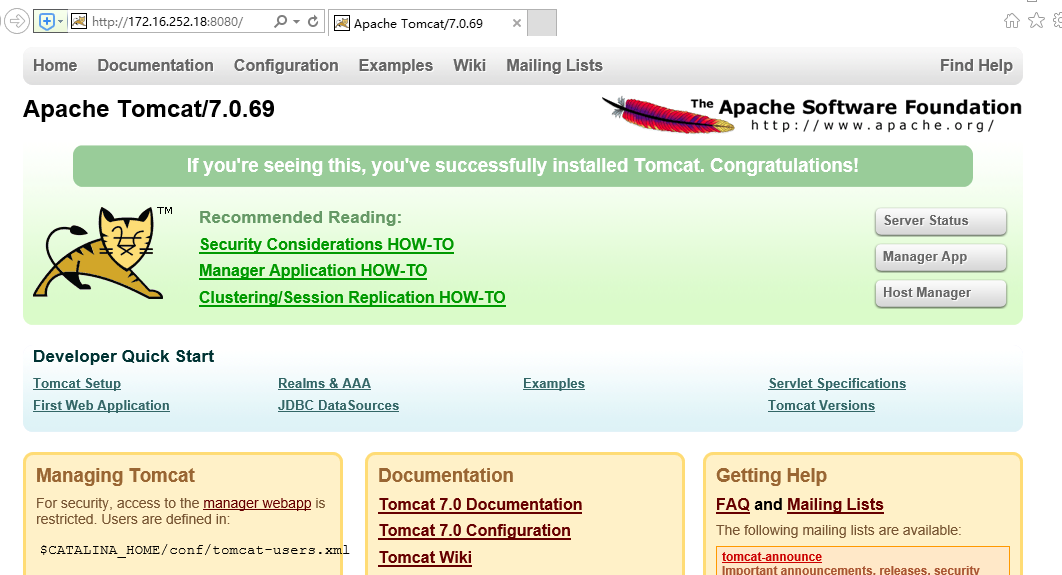
Task: Click the Apache Tomcat/7.0.69 page heading
Action: (x=149, y=109)
